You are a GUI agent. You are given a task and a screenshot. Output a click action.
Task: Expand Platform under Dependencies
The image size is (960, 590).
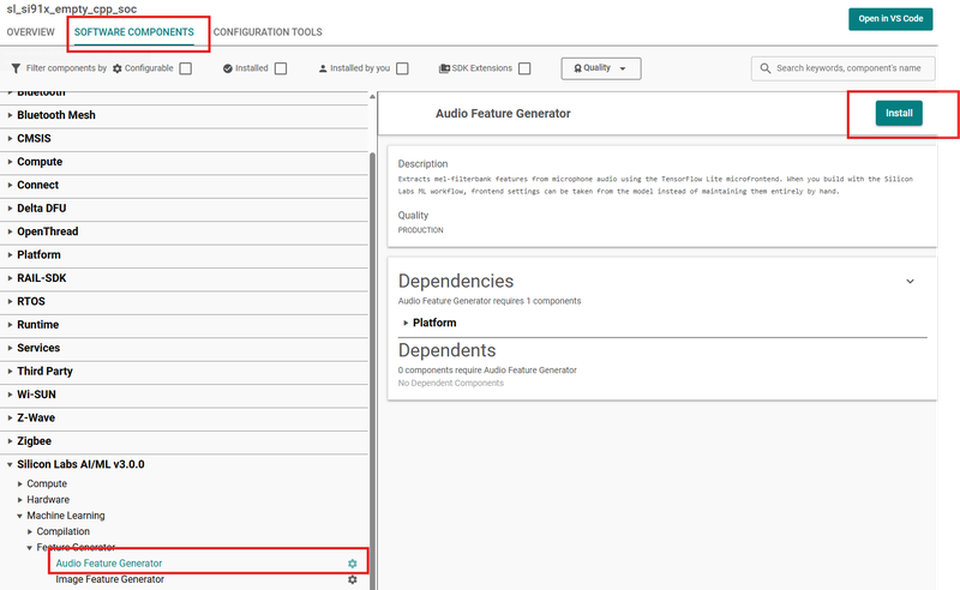(405, 323)
